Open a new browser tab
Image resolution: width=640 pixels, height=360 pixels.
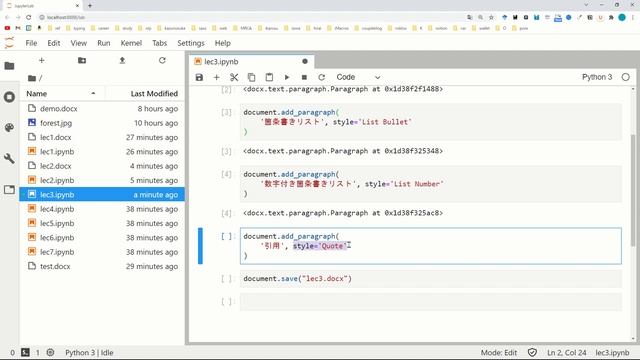click(x=90, y=6)
